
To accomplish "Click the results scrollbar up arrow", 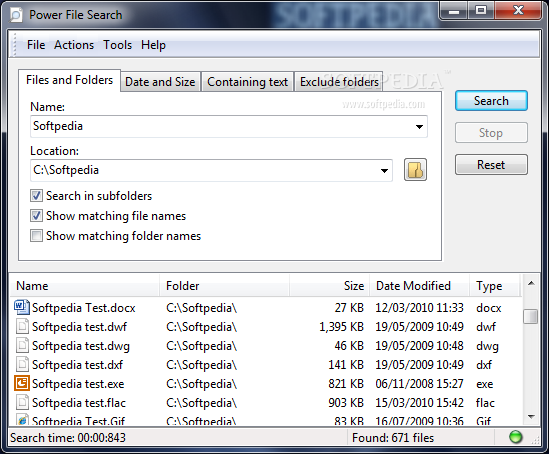I will click(x=531, y=284).
